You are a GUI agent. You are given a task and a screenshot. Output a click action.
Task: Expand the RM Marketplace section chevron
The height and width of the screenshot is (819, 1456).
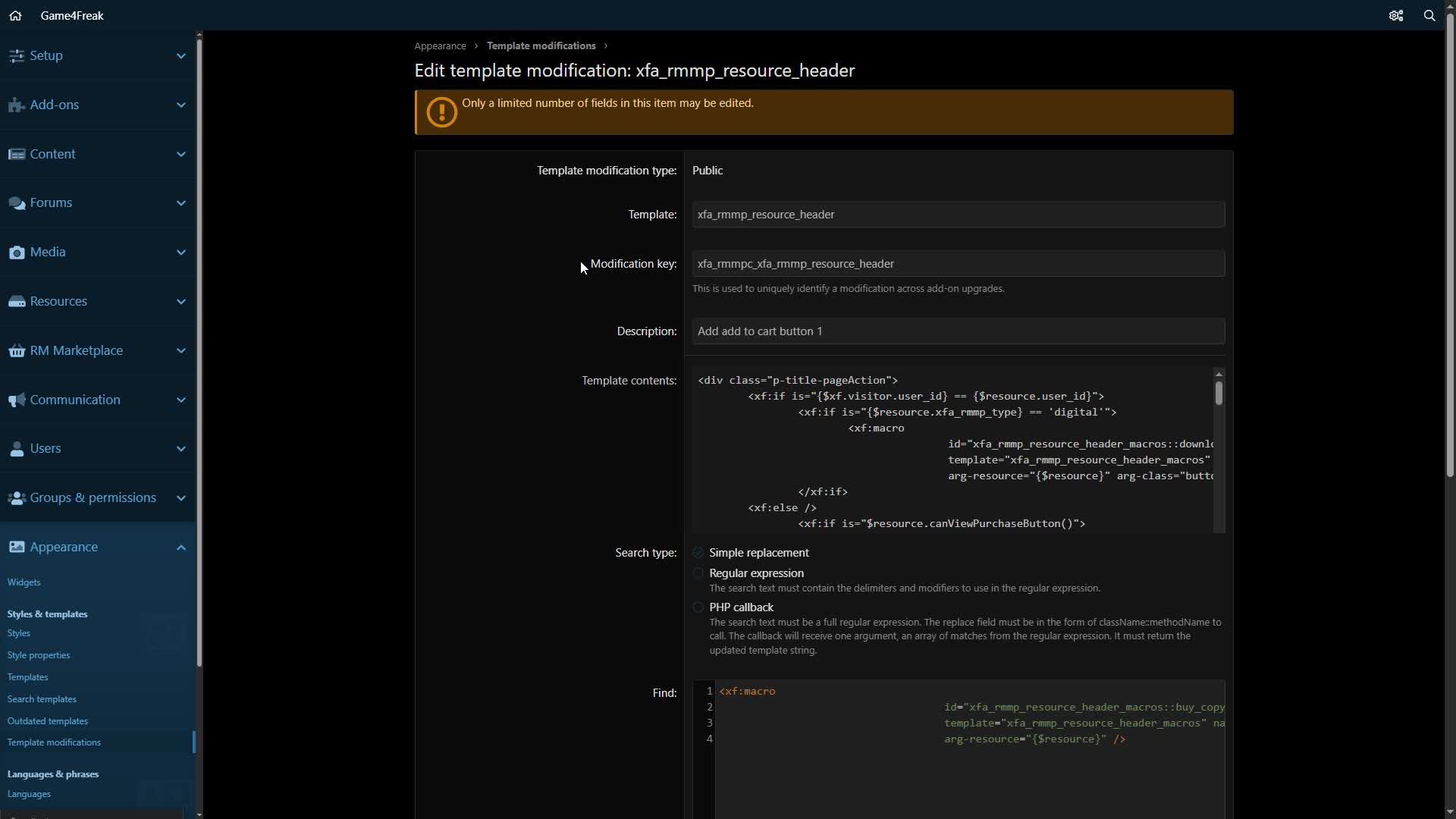pos(180,350)
